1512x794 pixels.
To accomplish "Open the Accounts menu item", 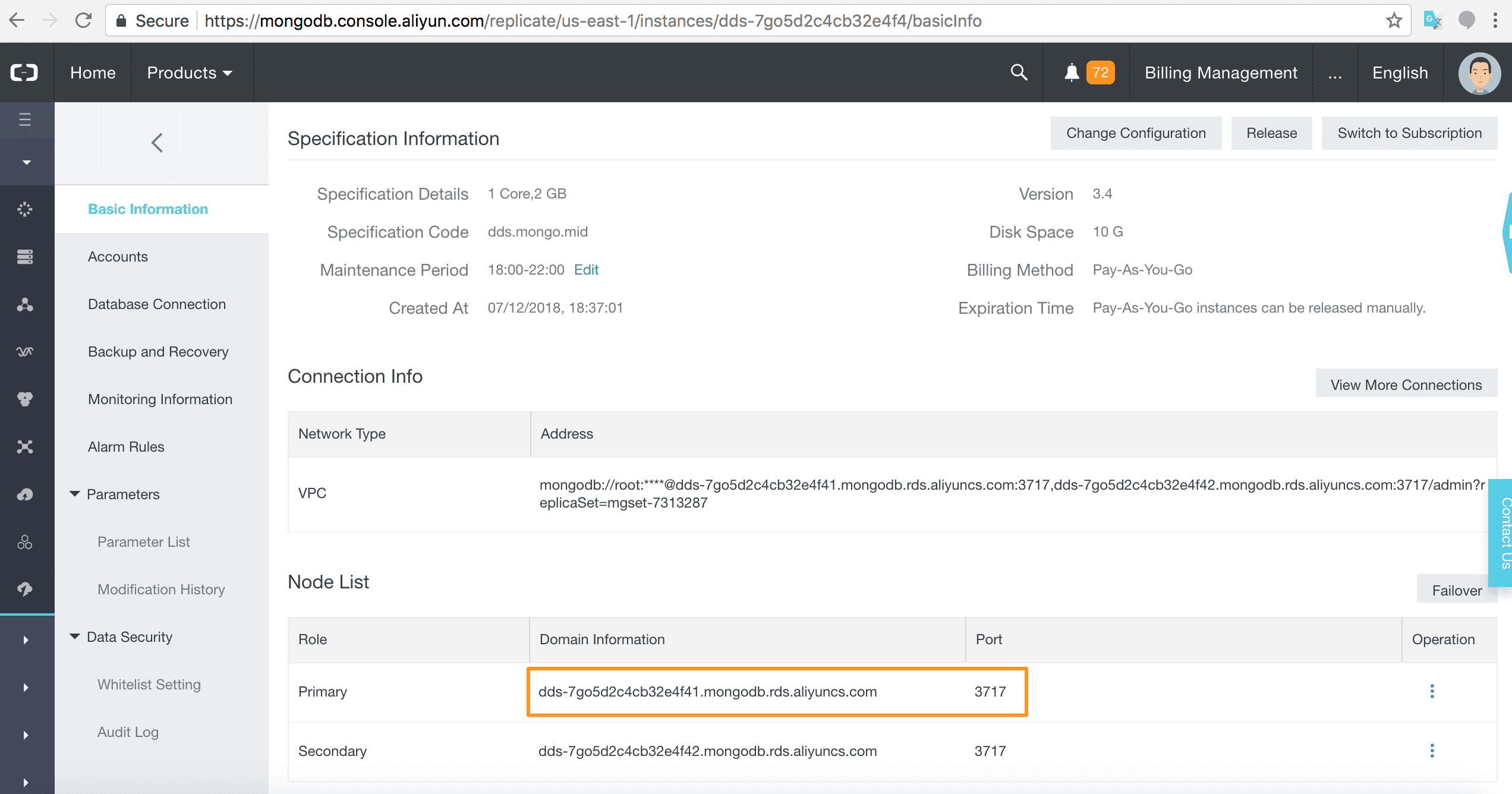I will pyautogui.click(x=118, y=257).
